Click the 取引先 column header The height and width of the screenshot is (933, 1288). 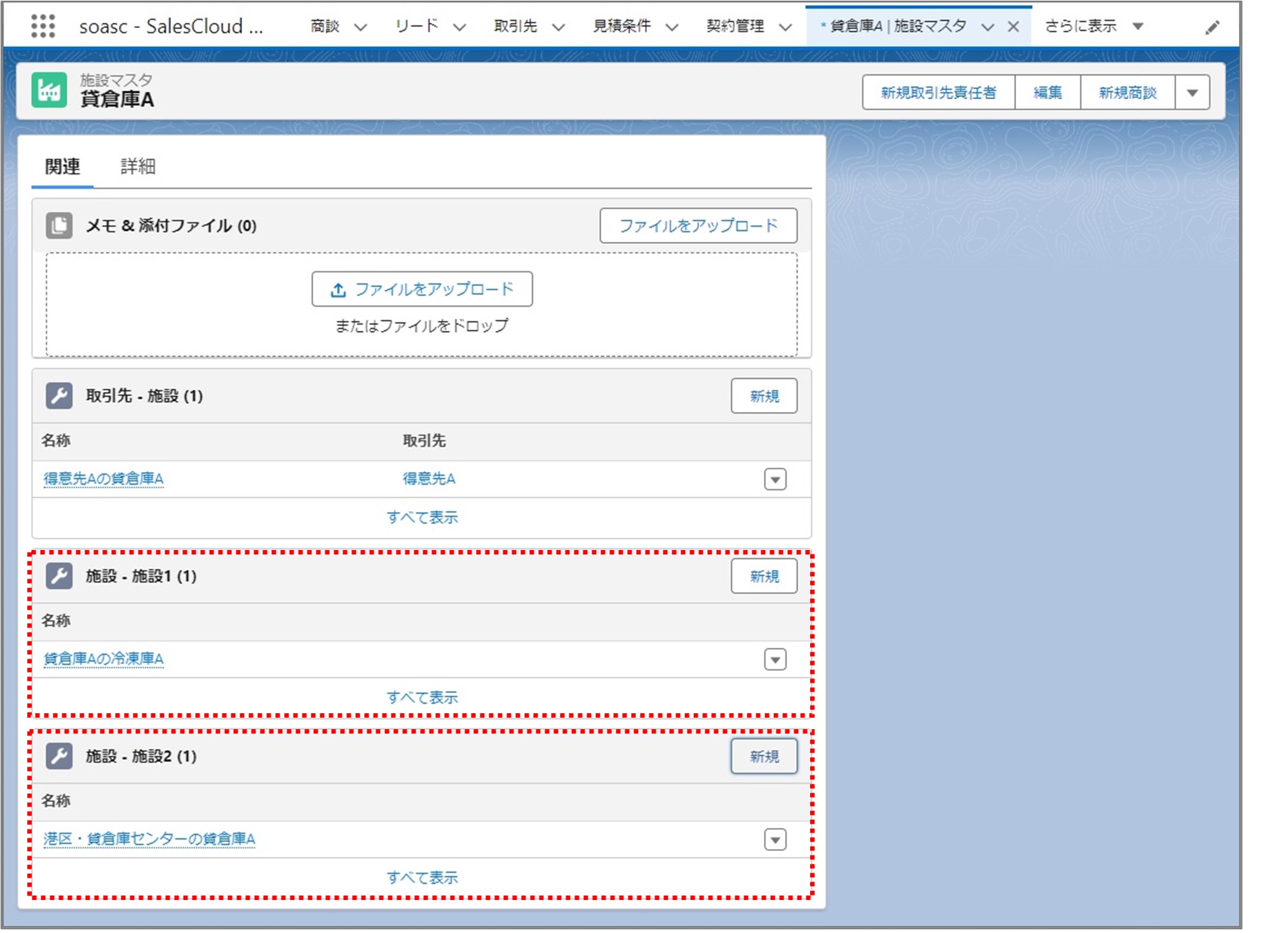(424, 441)
